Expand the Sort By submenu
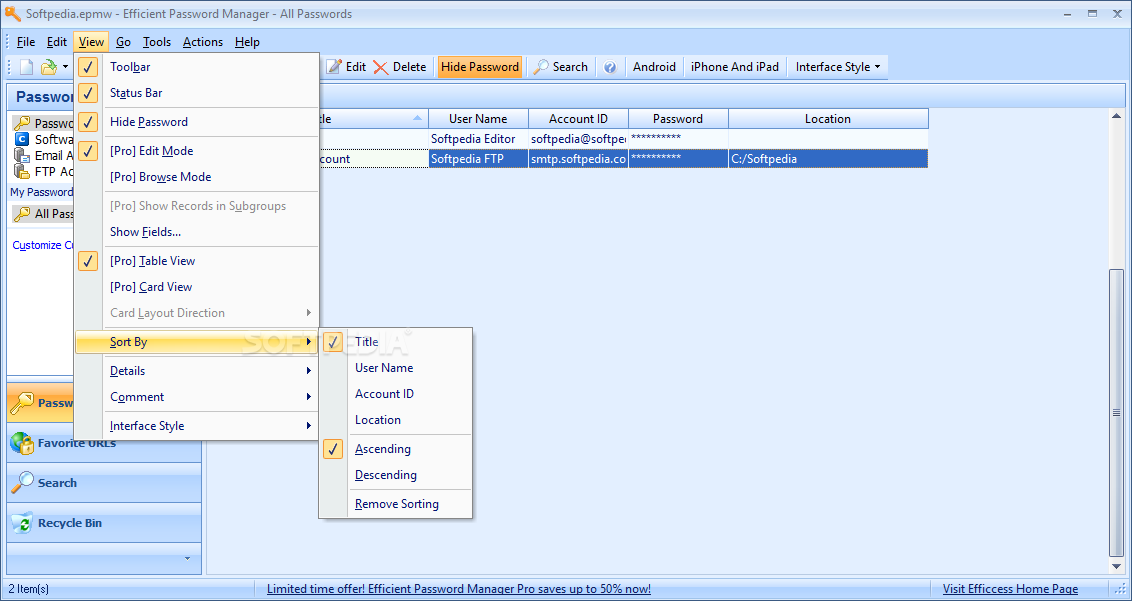 click(196, 342)
